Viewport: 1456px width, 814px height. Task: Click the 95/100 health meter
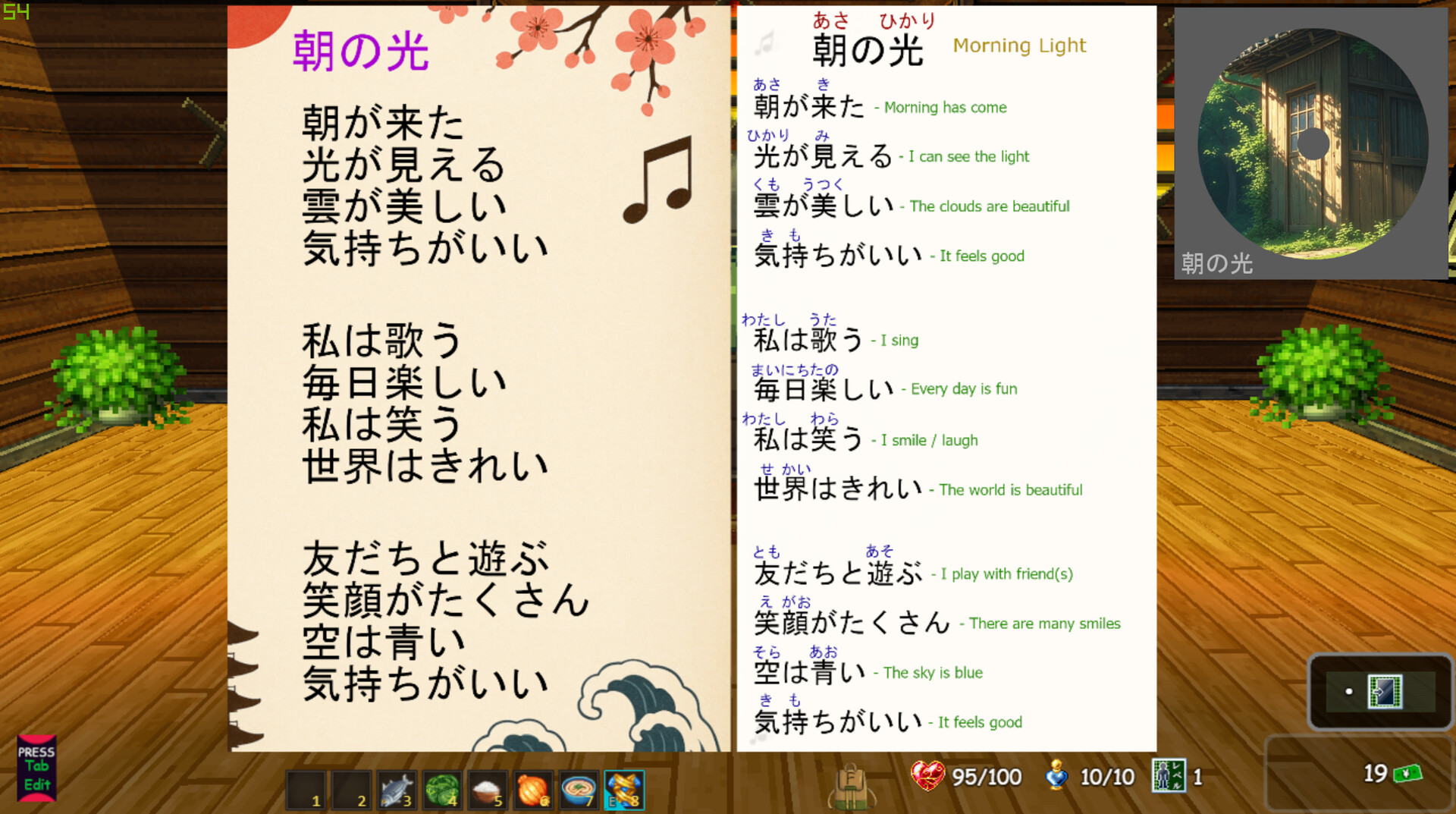tap(981, 776)
